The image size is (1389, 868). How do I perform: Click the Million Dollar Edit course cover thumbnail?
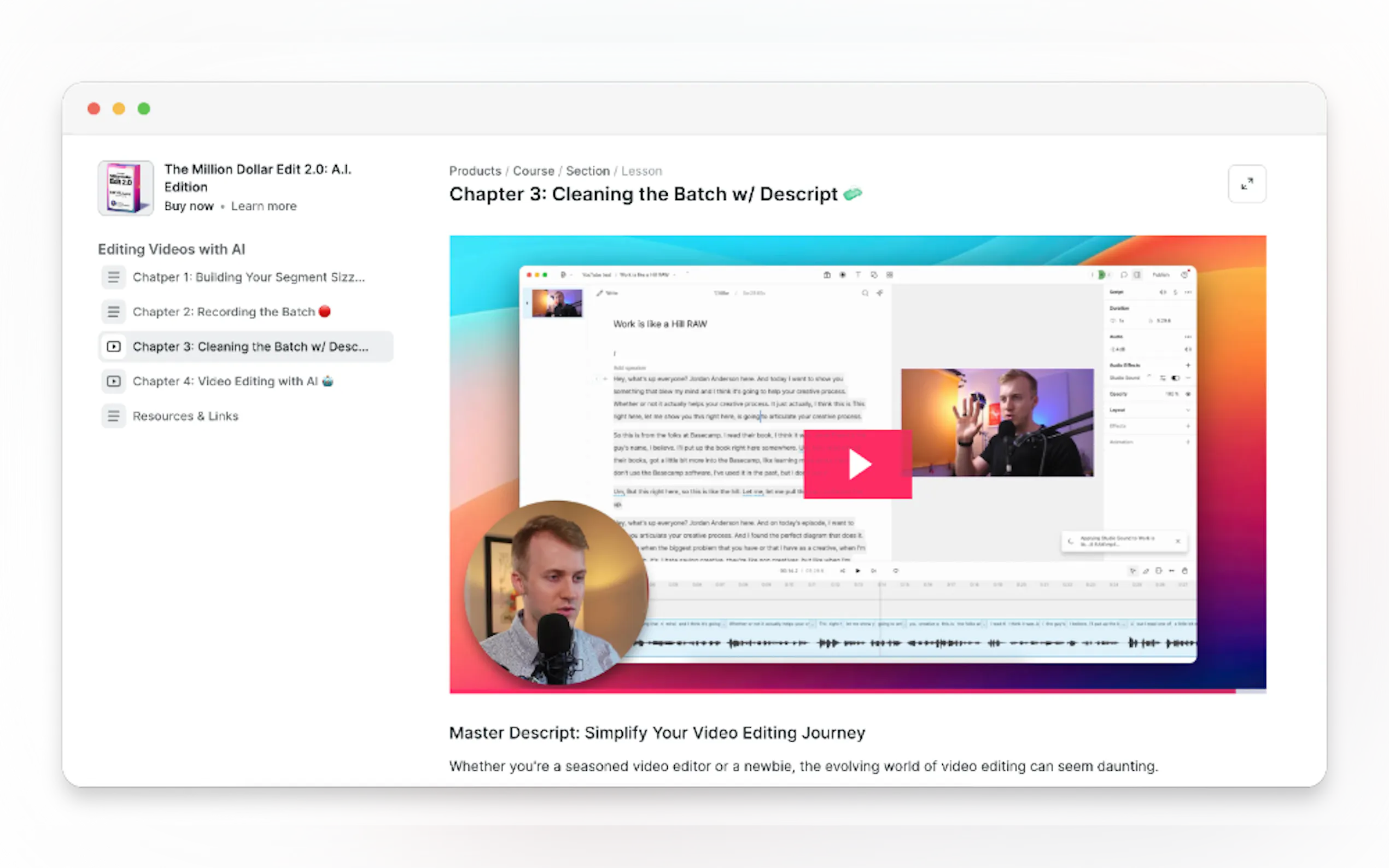point(126,187)
